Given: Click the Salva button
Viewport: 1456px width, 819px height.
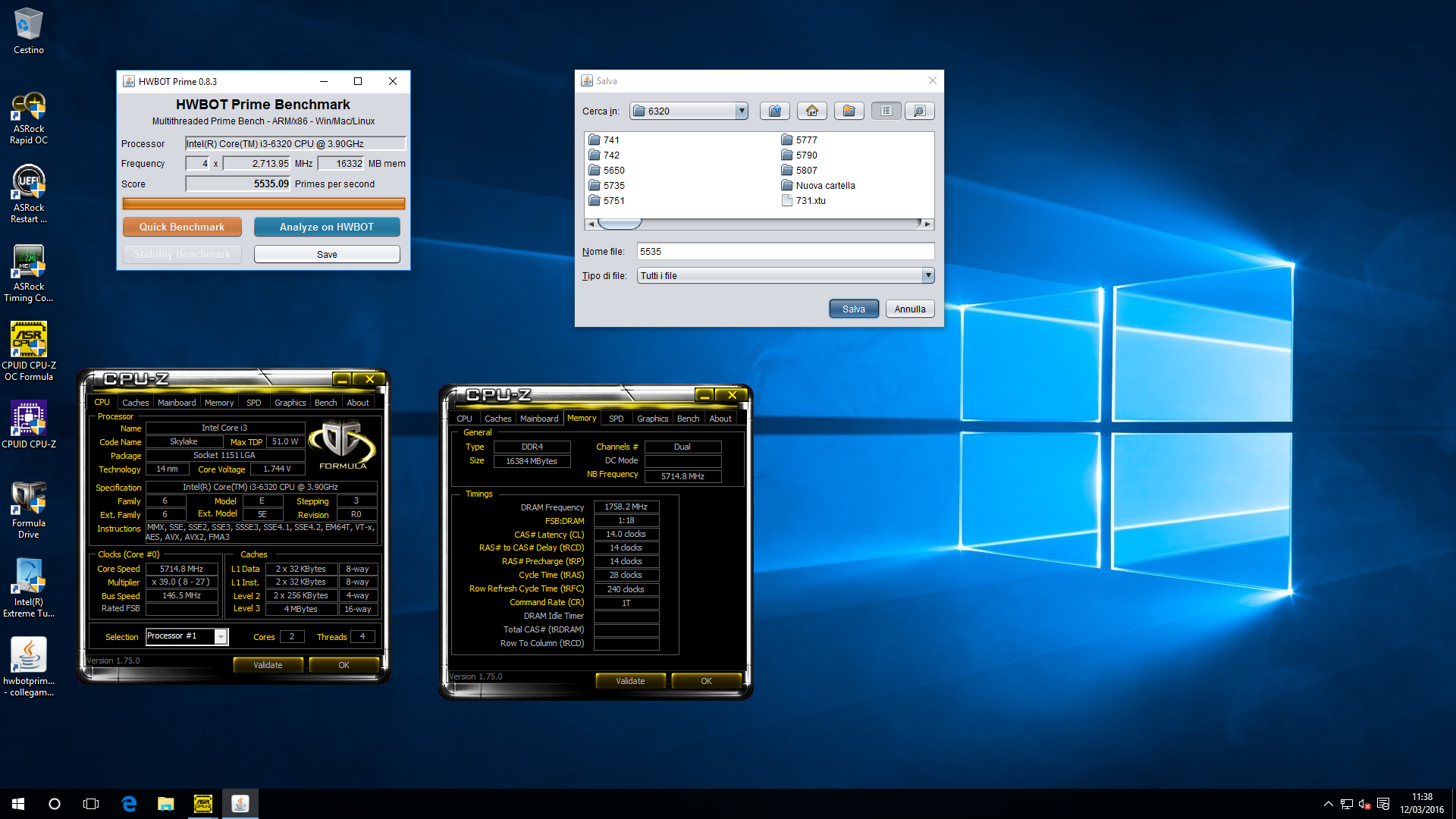Looking at the screenshot, I should point(853,309).
